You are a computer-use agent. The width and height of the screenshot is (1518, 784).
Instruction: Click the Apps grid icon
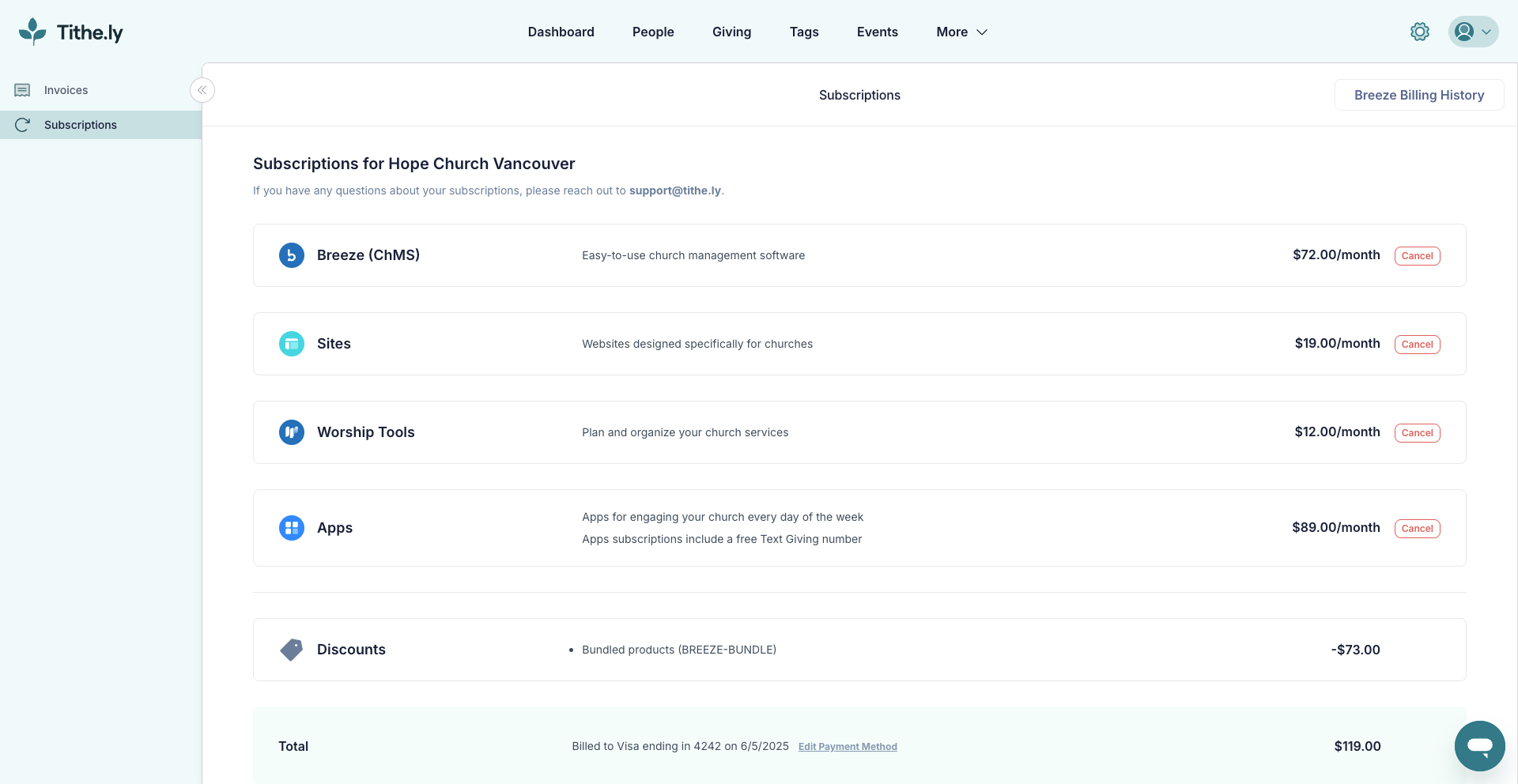tap(291, 527)
